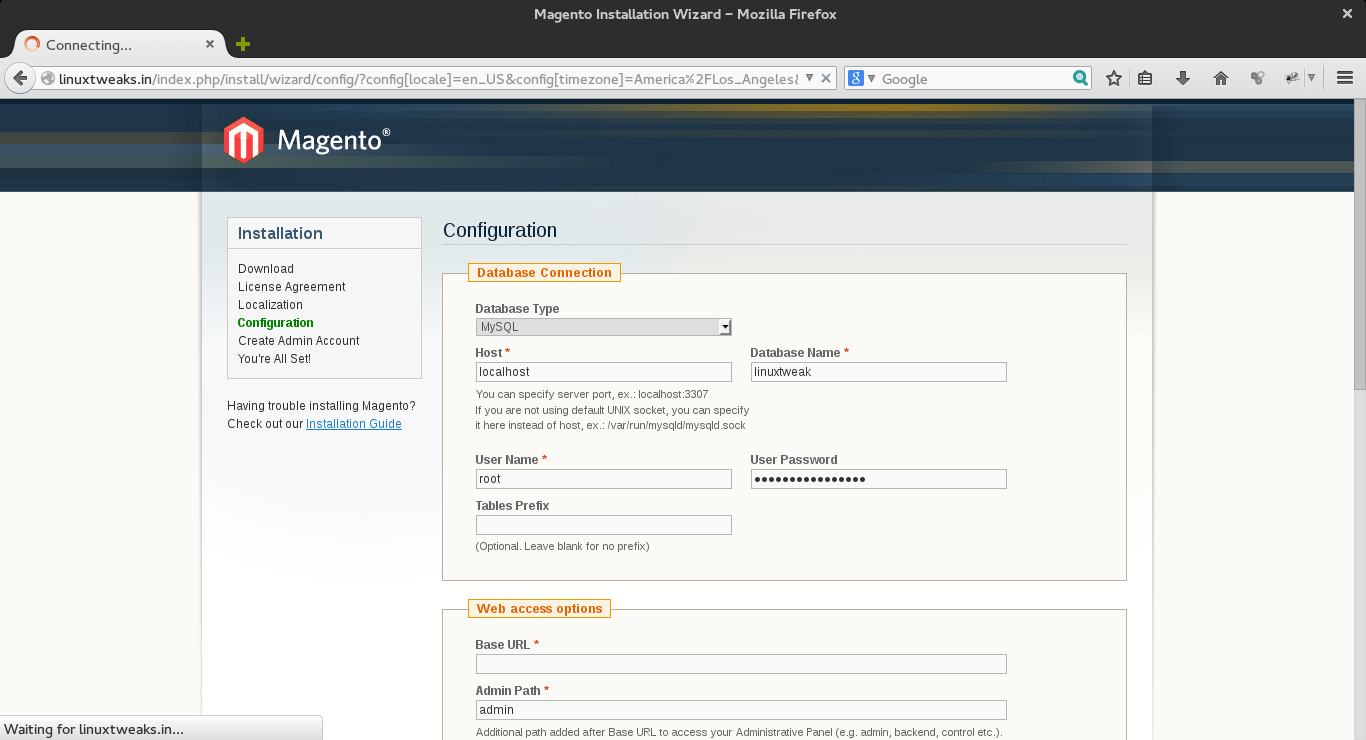Select License Agreement installation step

[x=292, y=287]
